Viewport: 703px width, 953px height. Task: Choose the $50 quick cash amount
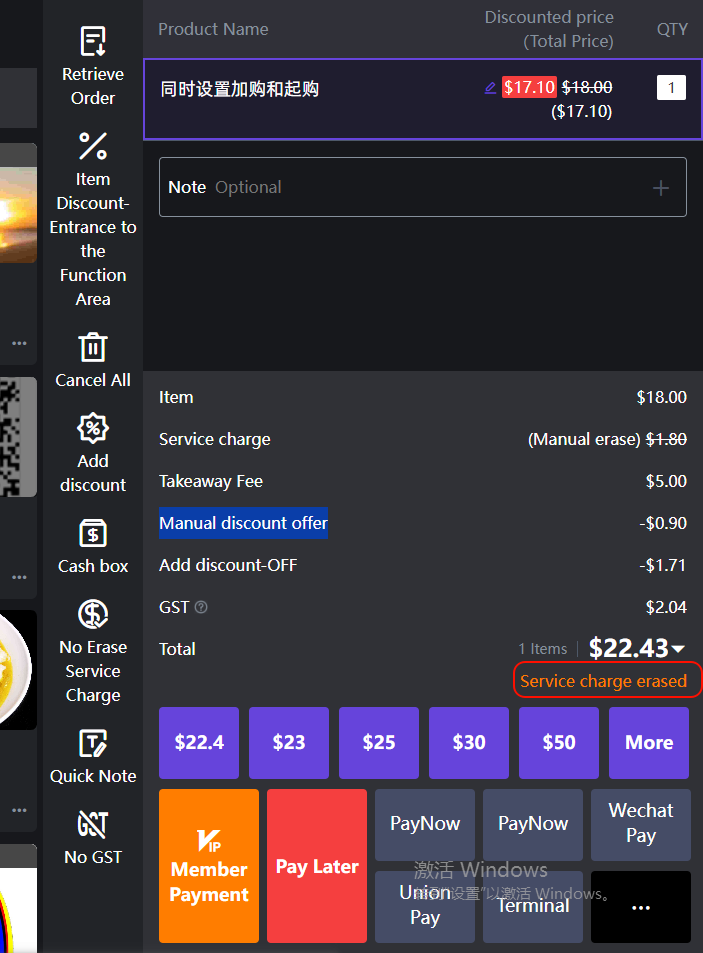pyautogui.click(x=559, y=743)
